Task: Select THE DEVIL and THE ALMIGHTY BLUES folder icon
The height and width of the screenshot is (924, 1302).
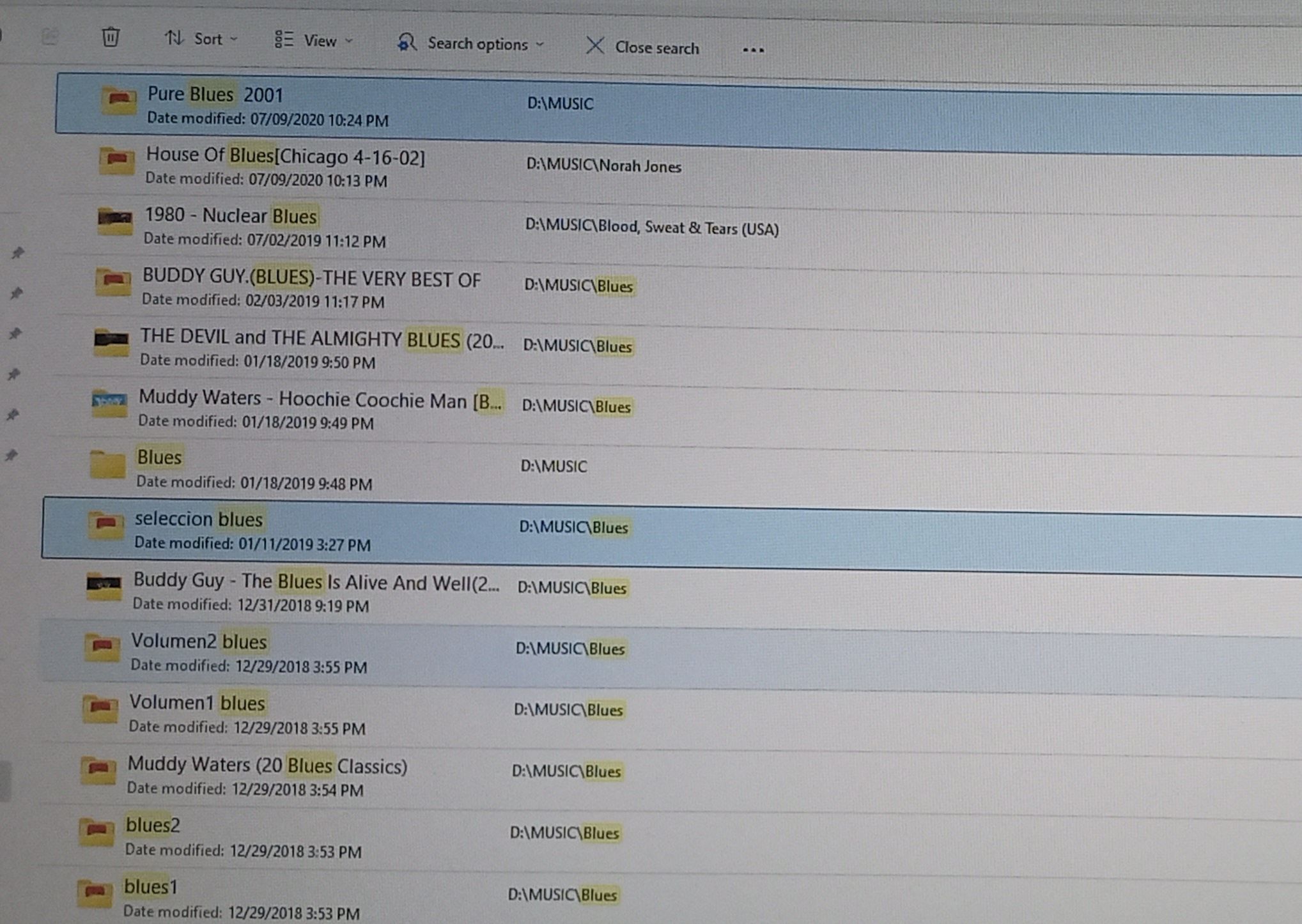Action: click(x=111, y=343)
